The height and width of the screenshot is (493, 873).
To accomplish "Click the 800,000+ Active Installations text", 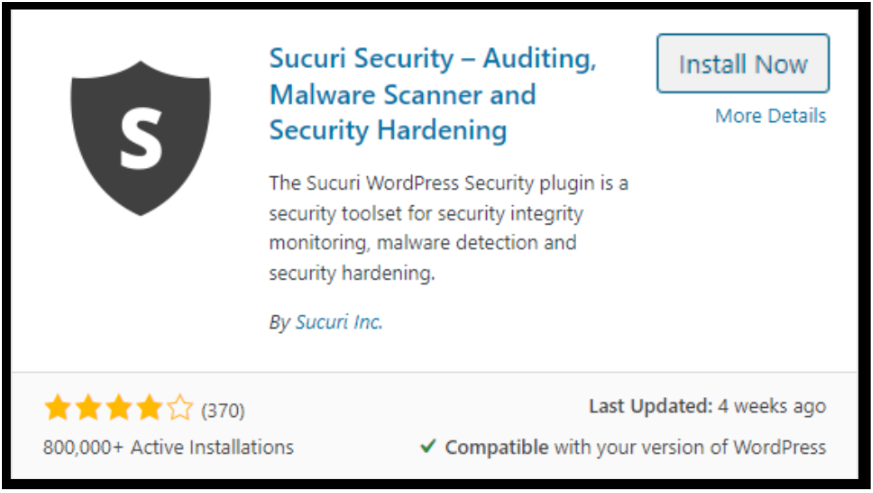I will 168,447.
